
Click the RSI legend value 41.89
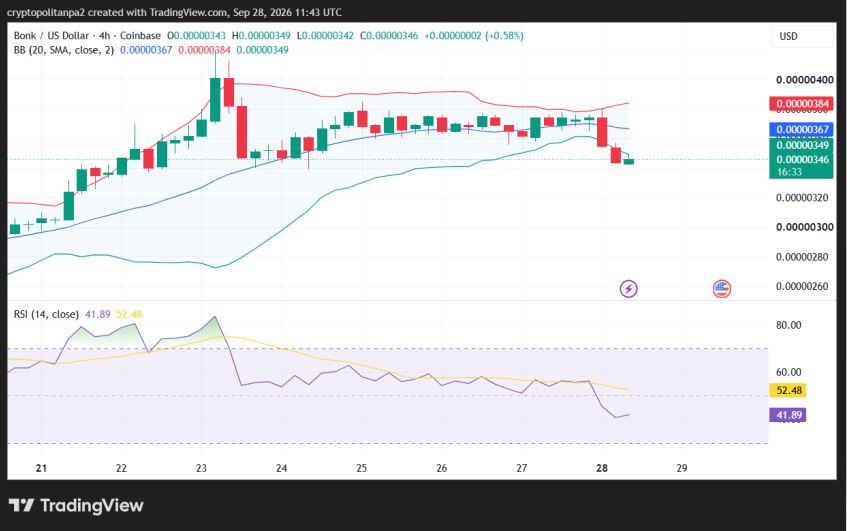(97, 314)
